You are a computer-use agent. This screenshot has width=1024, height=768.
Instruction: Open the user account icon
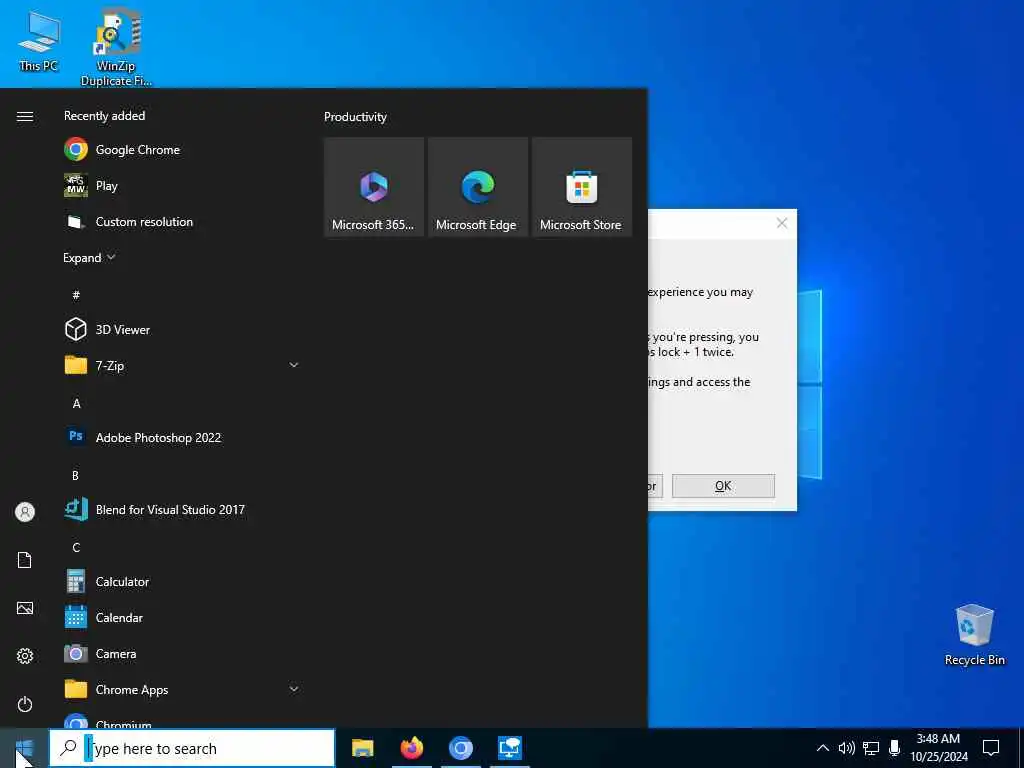pyautogui.click(x=25, y=512)
